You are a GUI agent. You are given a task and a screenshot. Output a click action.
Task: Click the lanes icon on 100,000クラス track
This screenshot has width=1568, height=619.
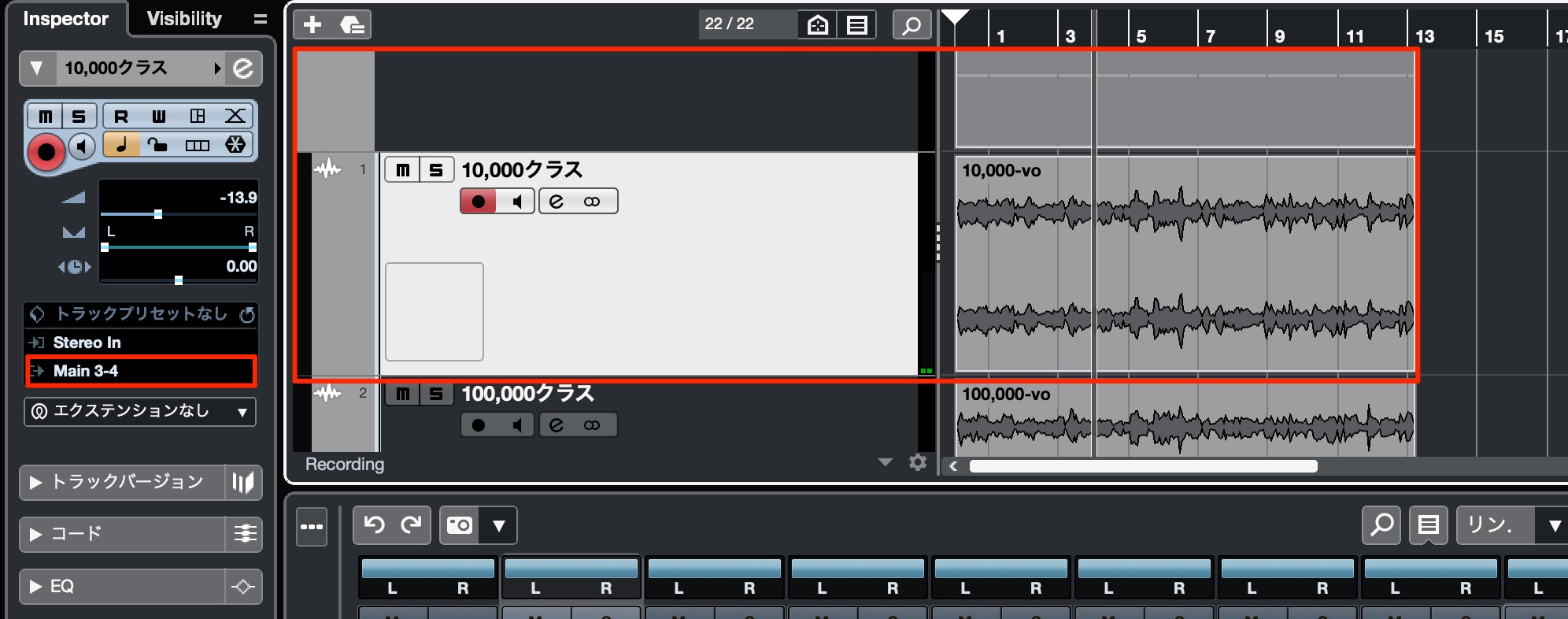593,425
